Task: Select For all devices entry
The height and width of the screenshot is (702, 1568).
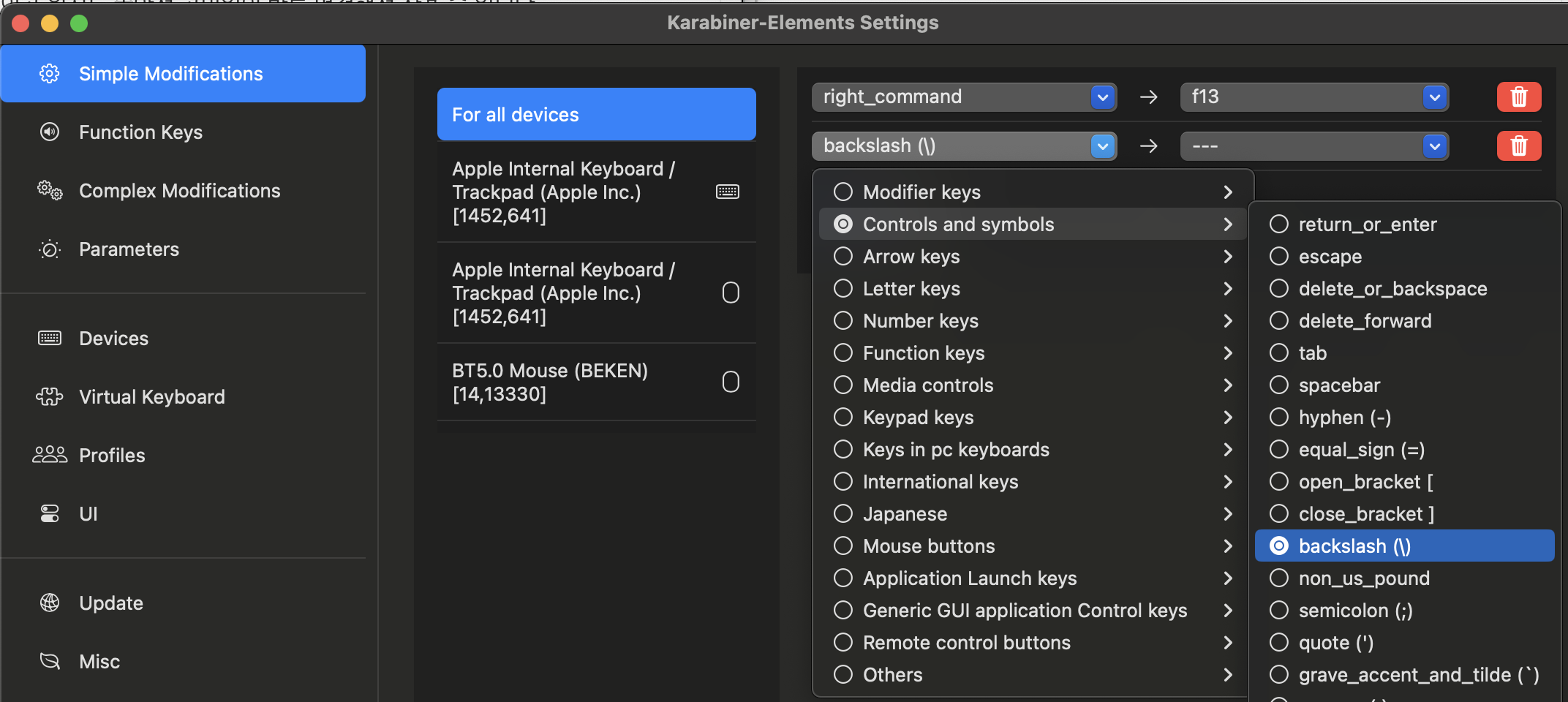Action: [x=597, y=114]
